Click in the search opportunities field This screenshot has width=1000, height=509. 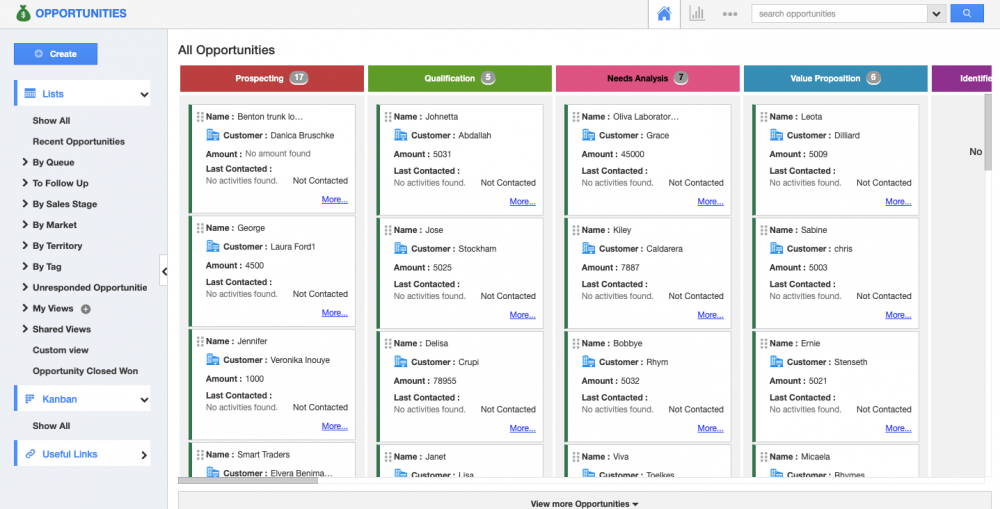point(840,14)
